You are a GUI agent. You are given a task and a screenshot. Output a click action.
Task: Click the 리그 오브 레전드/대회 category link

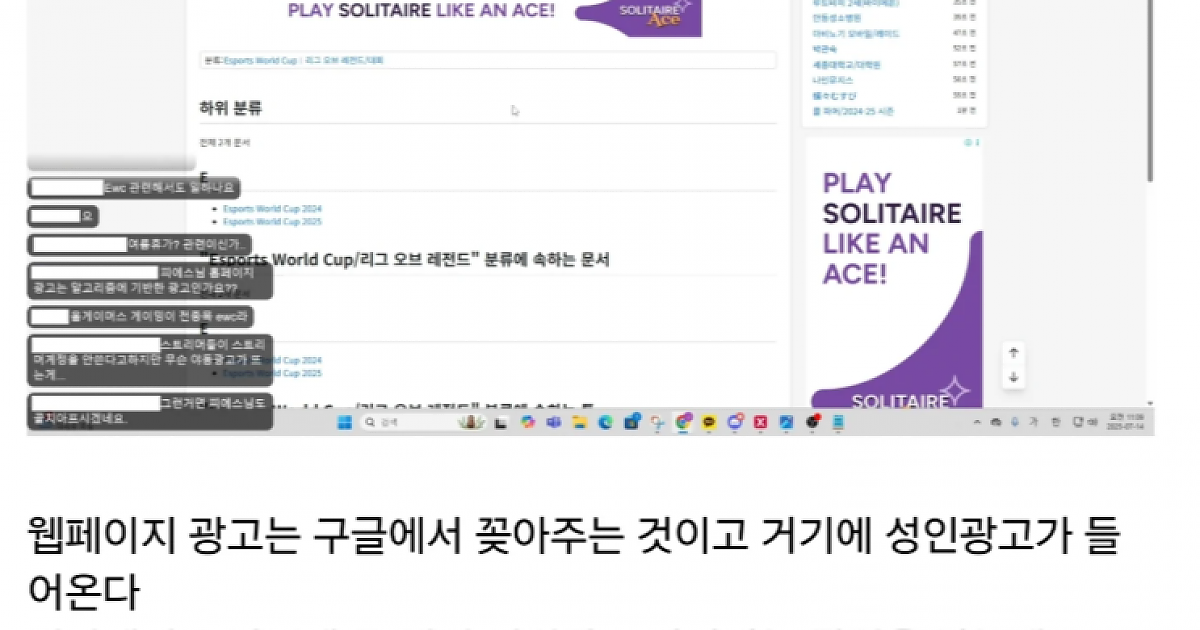point(343,61)
